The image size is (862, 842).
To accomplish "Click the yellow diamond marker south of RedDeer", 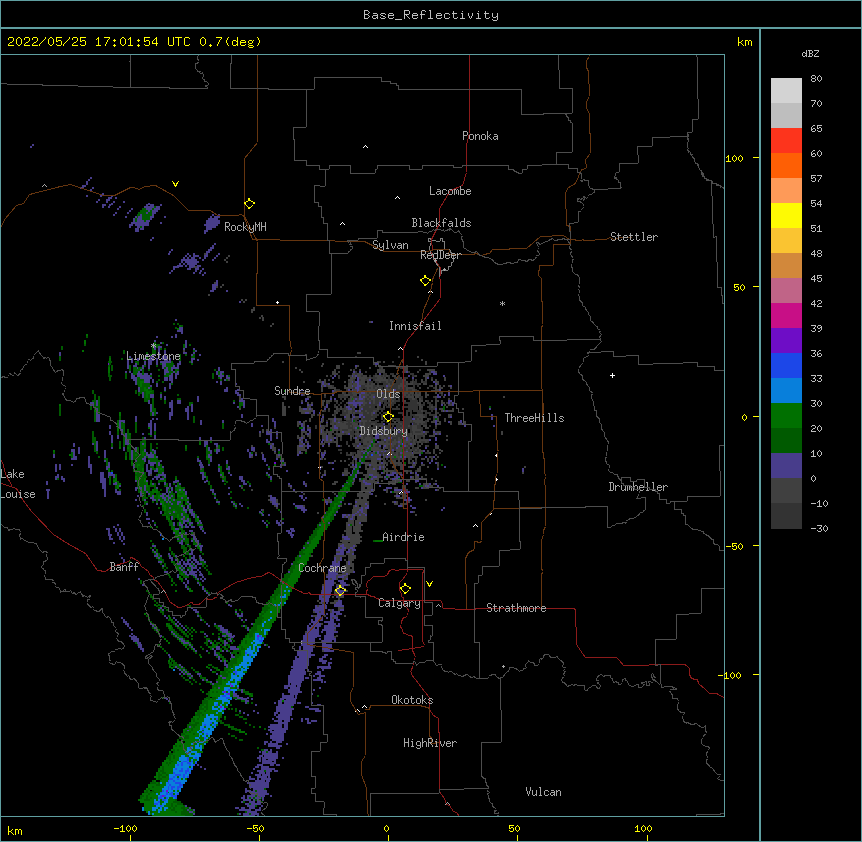I will click(x=426, y=281).
